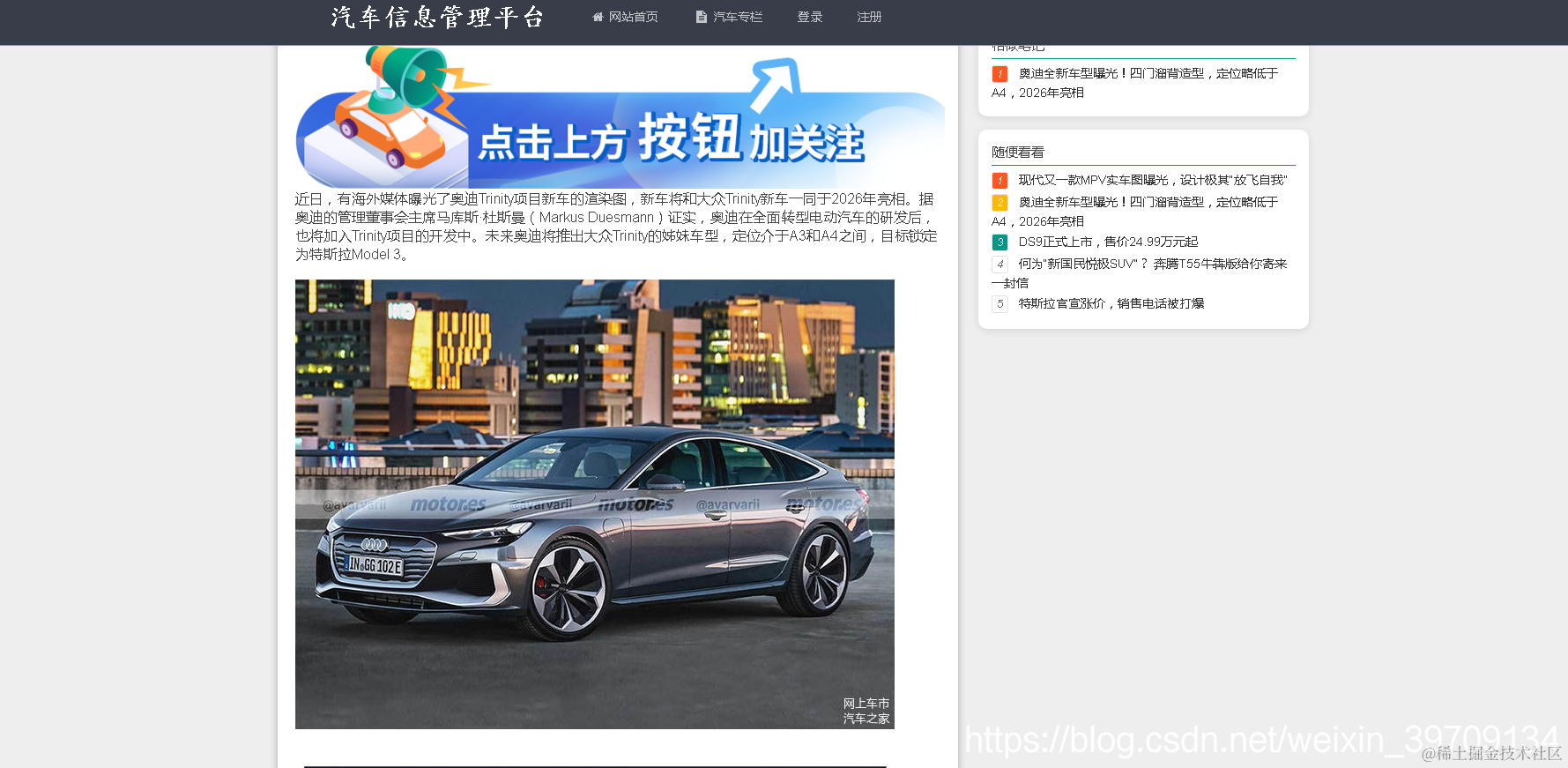Click the 点击上方按钮加关注 banner image
The width and height of the screenshot is (1568, 768).
click(620, 116)
